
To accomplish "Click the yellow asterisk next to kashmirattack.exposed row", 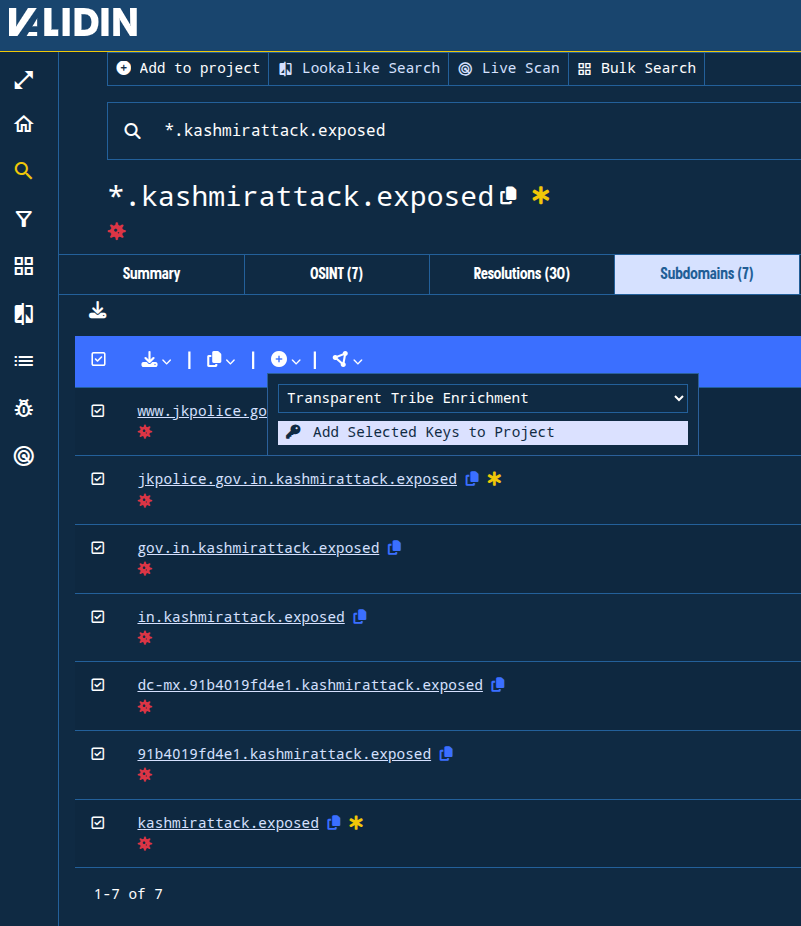I will pos(356,823).
